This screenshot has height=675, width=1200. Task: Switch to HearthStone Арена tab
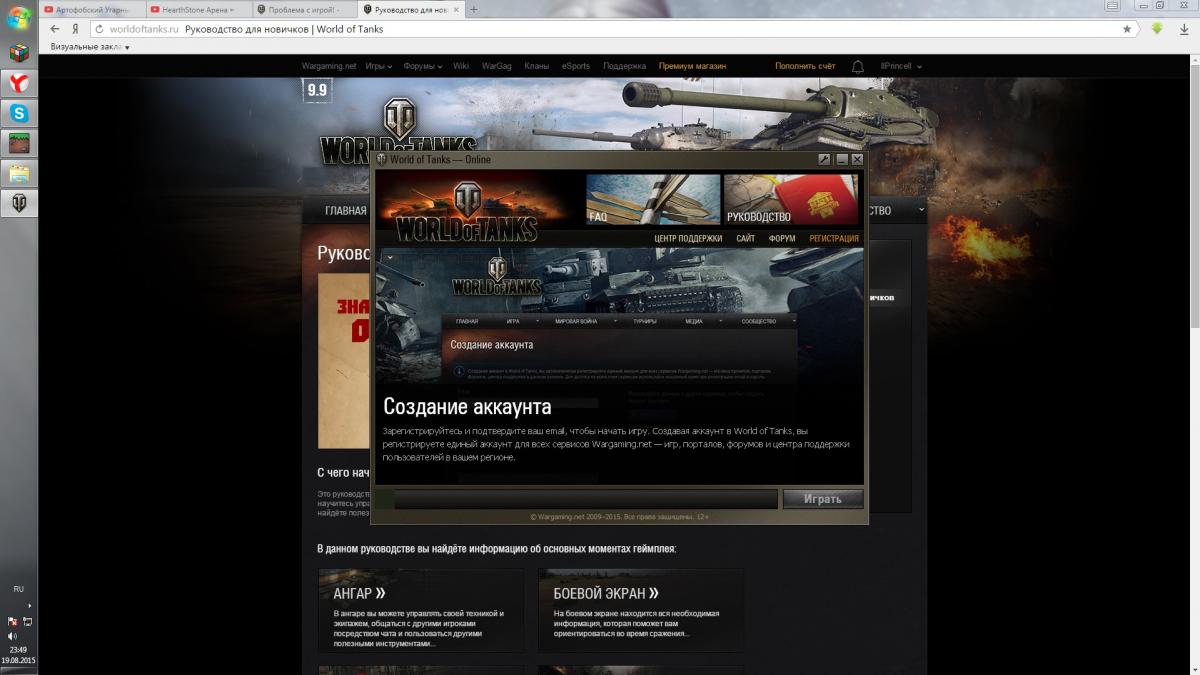(197, 9)
